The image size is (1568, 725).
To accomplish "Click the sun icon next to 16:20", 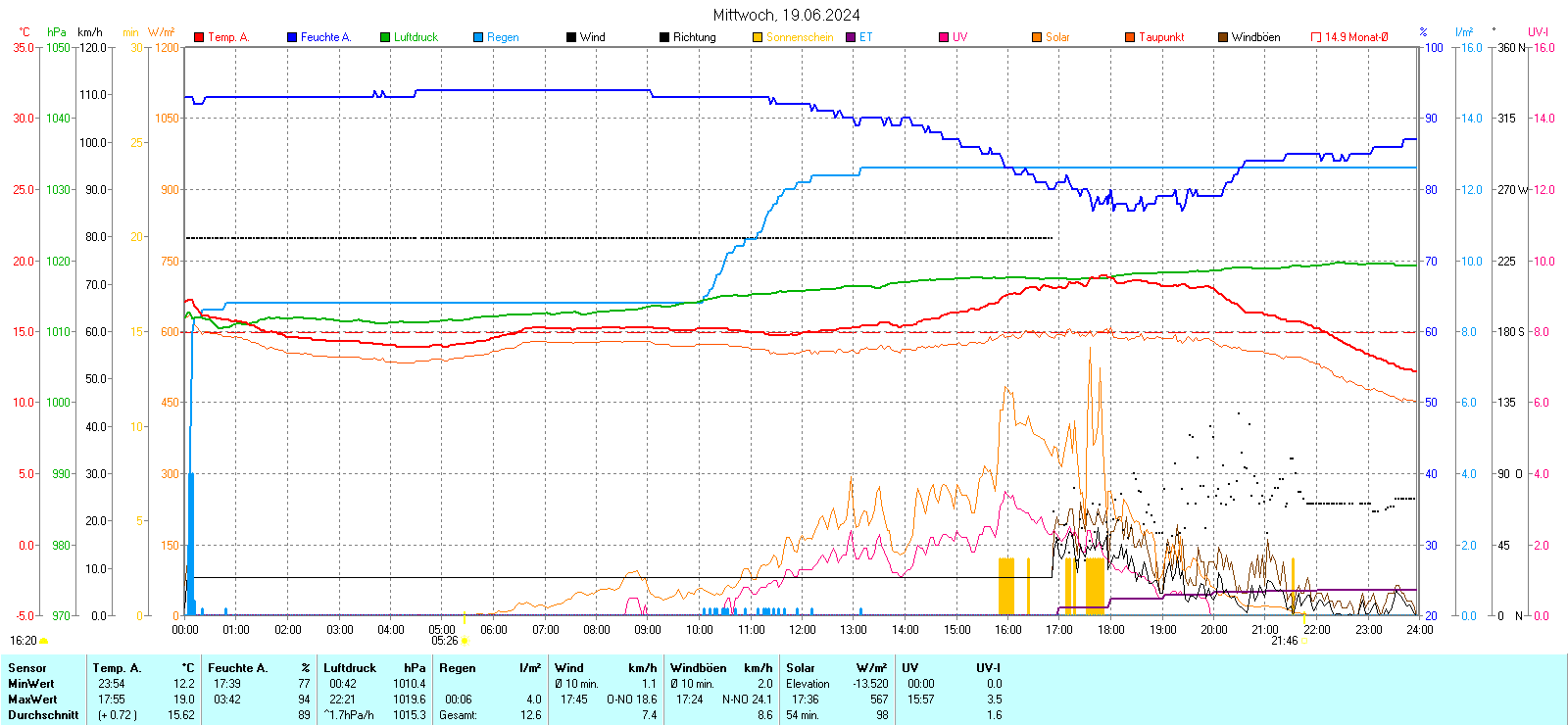I will point(43,641).
